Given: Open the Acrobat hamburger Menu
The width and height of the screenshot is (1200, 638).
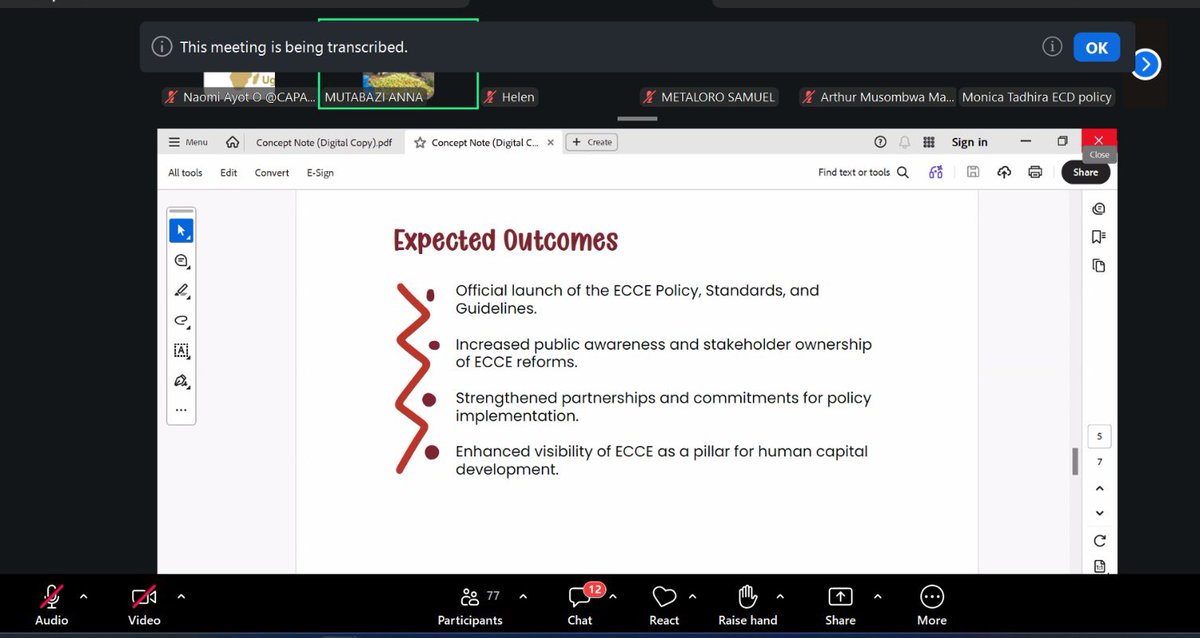Looking at the screenshot, I should 189,142.
